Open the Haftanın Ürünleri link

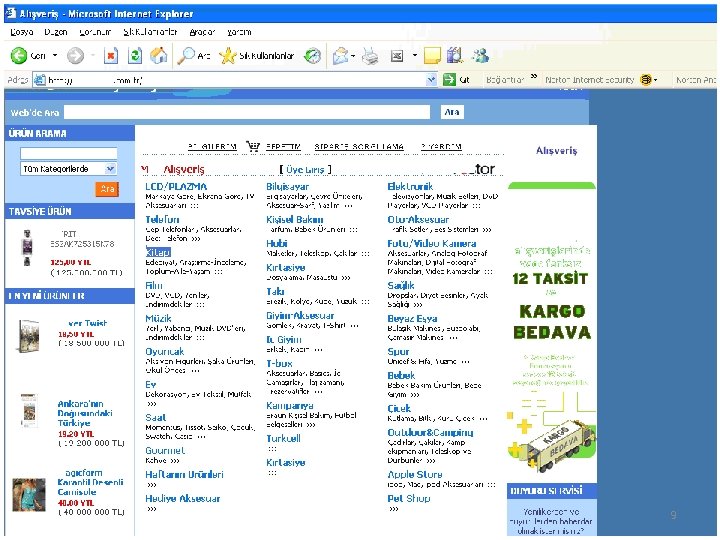click(184, 474)
